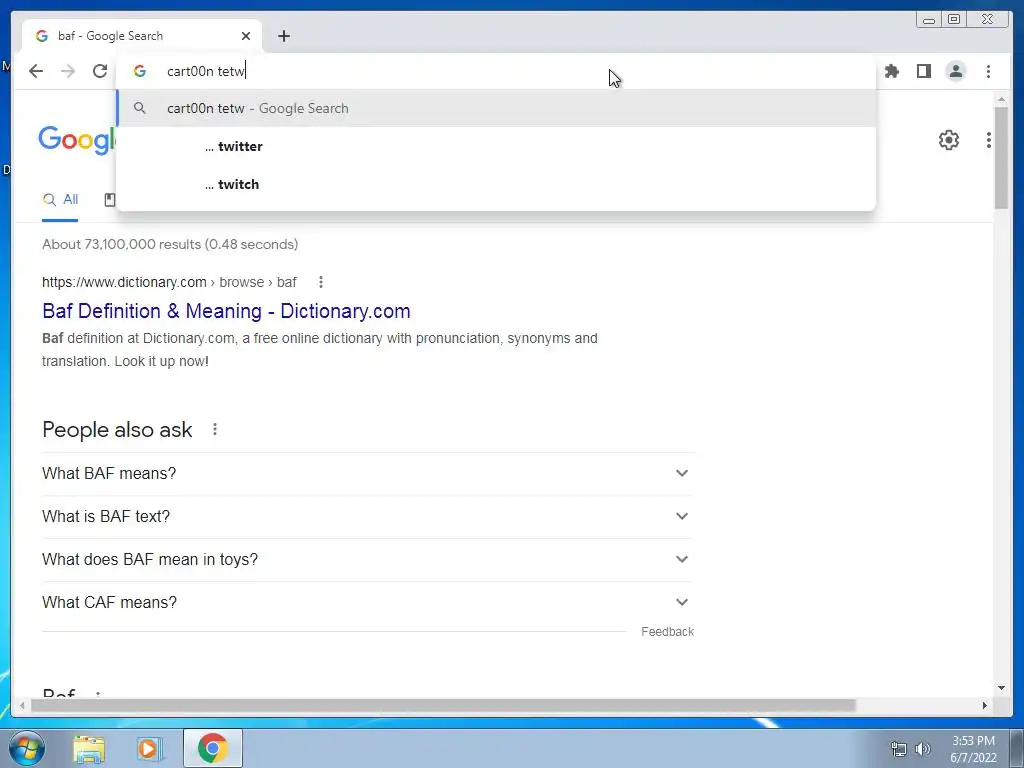Expand 'What does BAF mean in toys?'
The width and height of the screenshot is (1024, 768).
point(367,560)
